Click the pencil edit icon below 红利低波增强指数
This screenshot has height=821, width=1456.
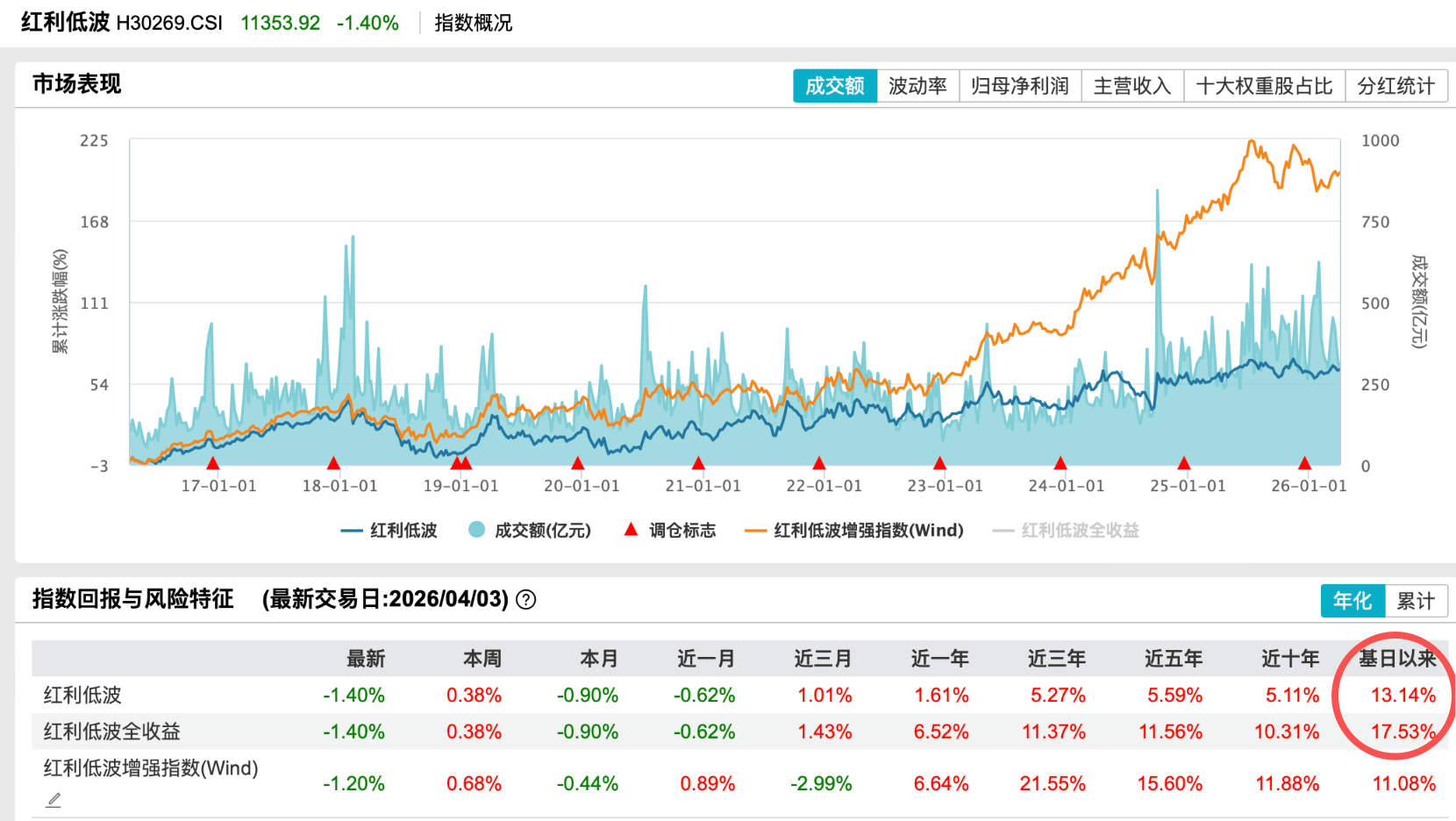click(x=54, y=800)
